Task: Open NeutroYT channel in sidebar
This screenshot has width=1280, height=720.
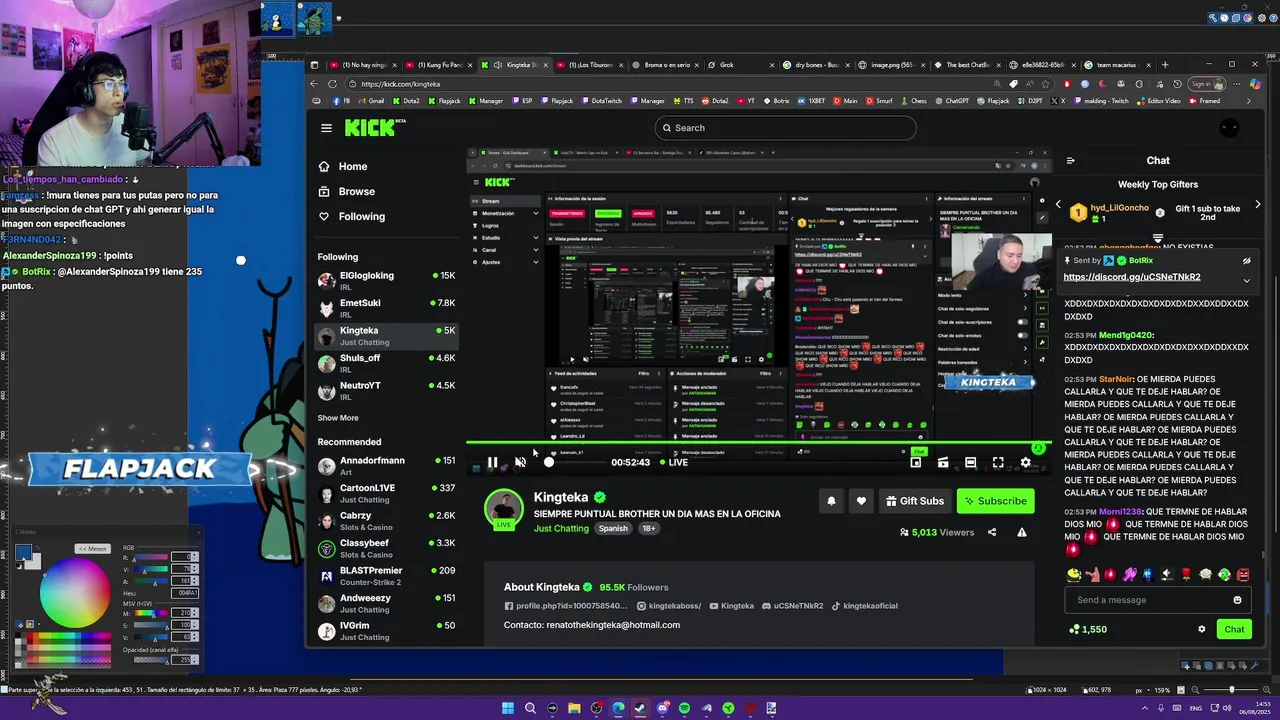Action: pyautogui.click(x=386, y=390)
